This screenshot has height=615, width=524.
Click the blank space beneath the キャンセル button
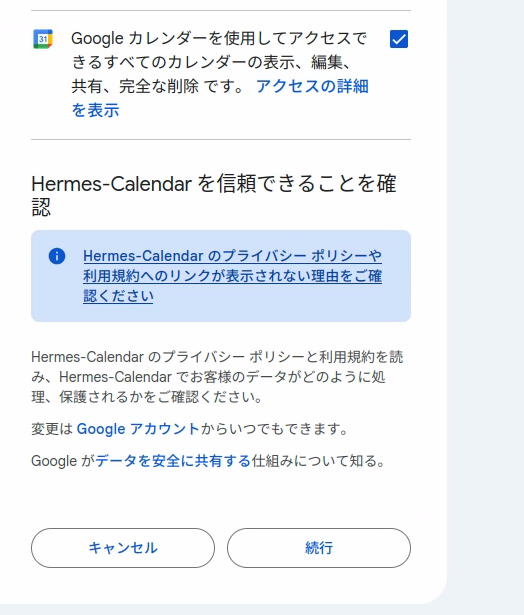click(x=123, y=586)
